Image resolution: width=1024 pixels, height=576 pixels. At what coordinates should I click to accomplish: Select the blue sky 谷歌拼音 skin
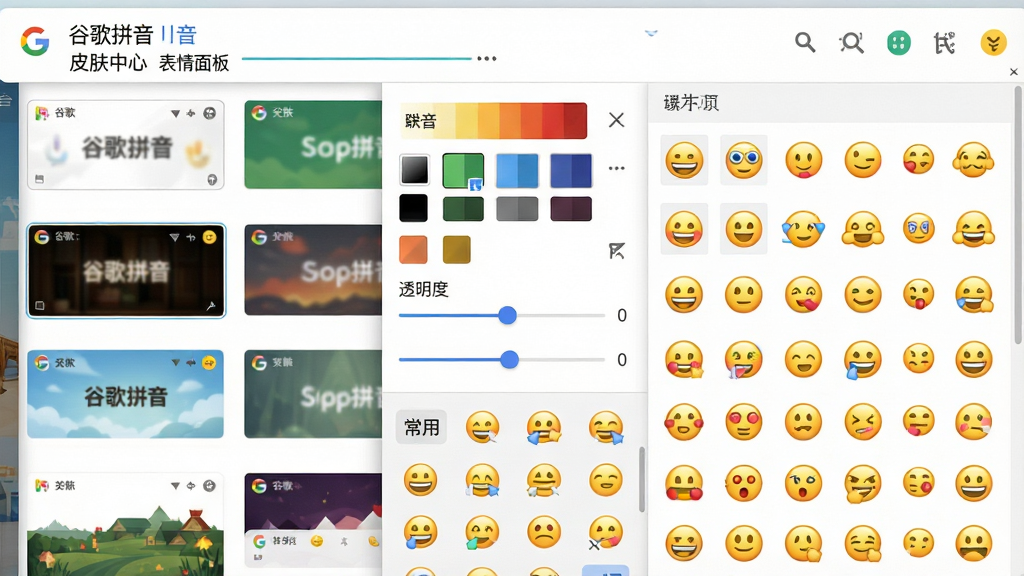[125, 394]
